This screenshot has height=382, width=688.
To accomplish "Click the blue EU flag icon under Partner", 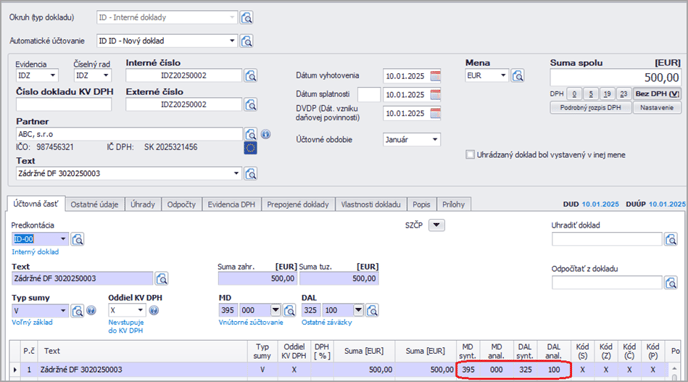I will point(251,148).
